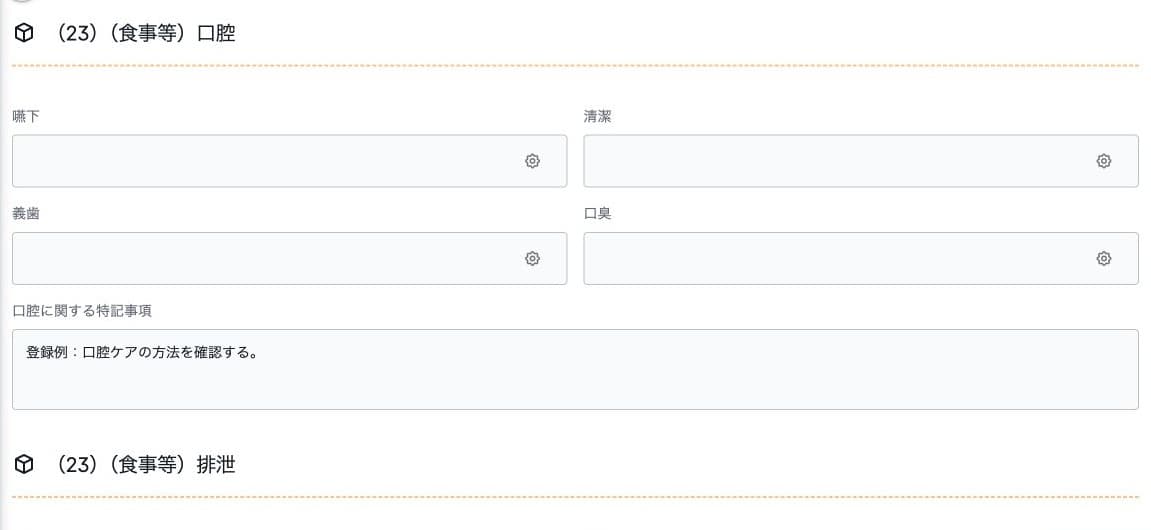1151x530 pixels.
Task: Focus the 嚥下 input box
Action: [289, 161]
